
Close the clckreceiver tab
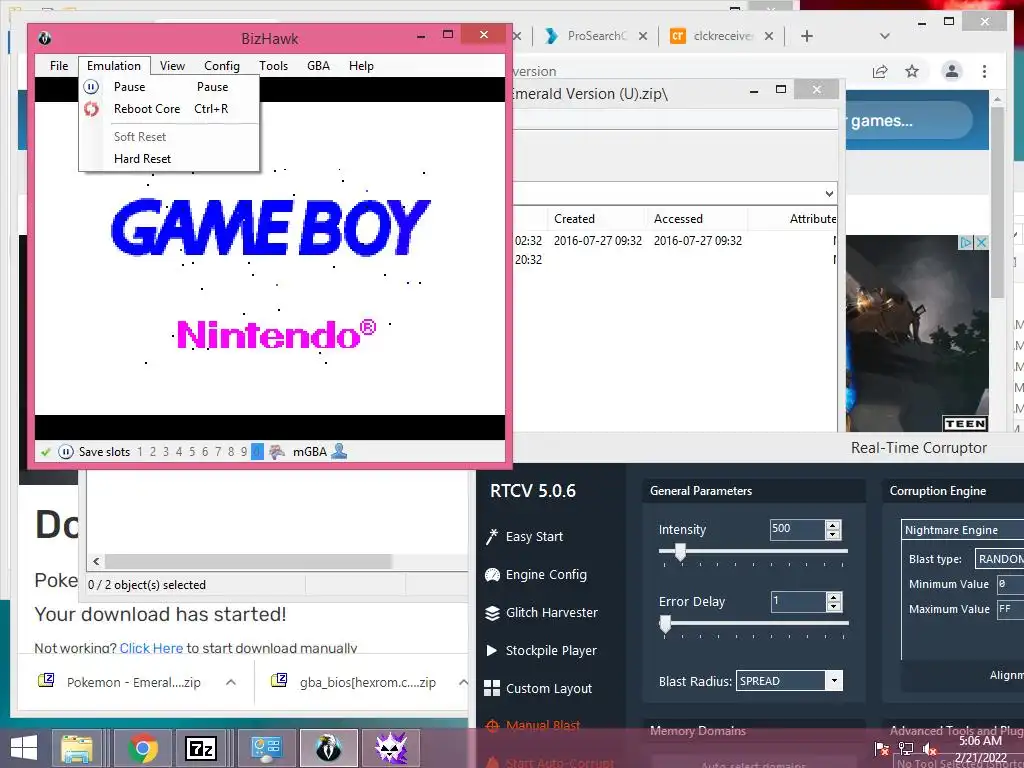tap(769, 36)
